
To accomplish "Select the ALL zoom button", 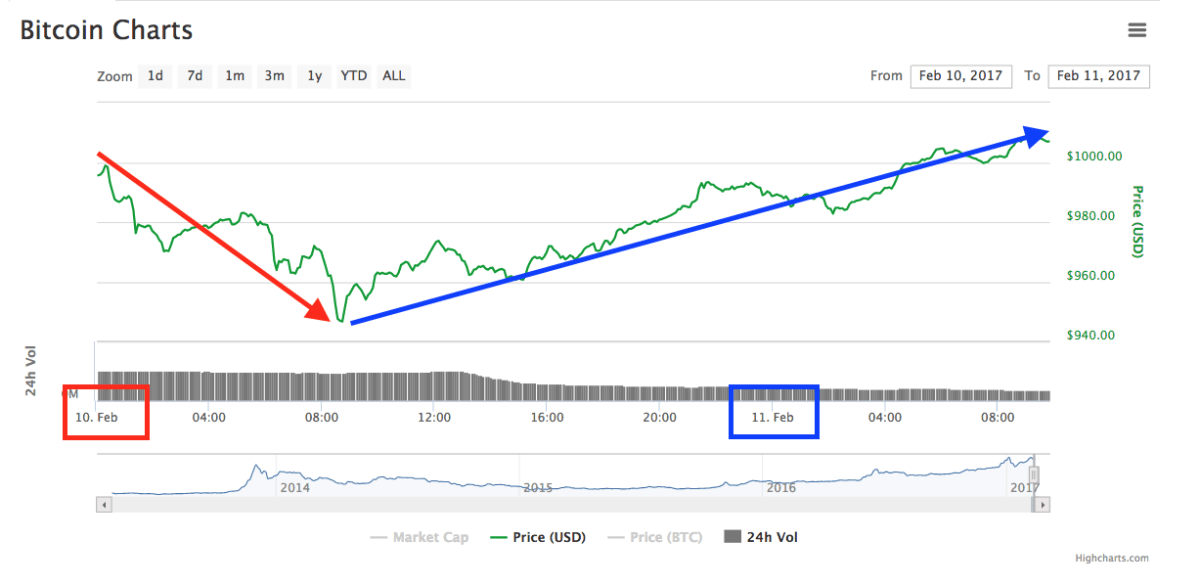I will (394, 76).
